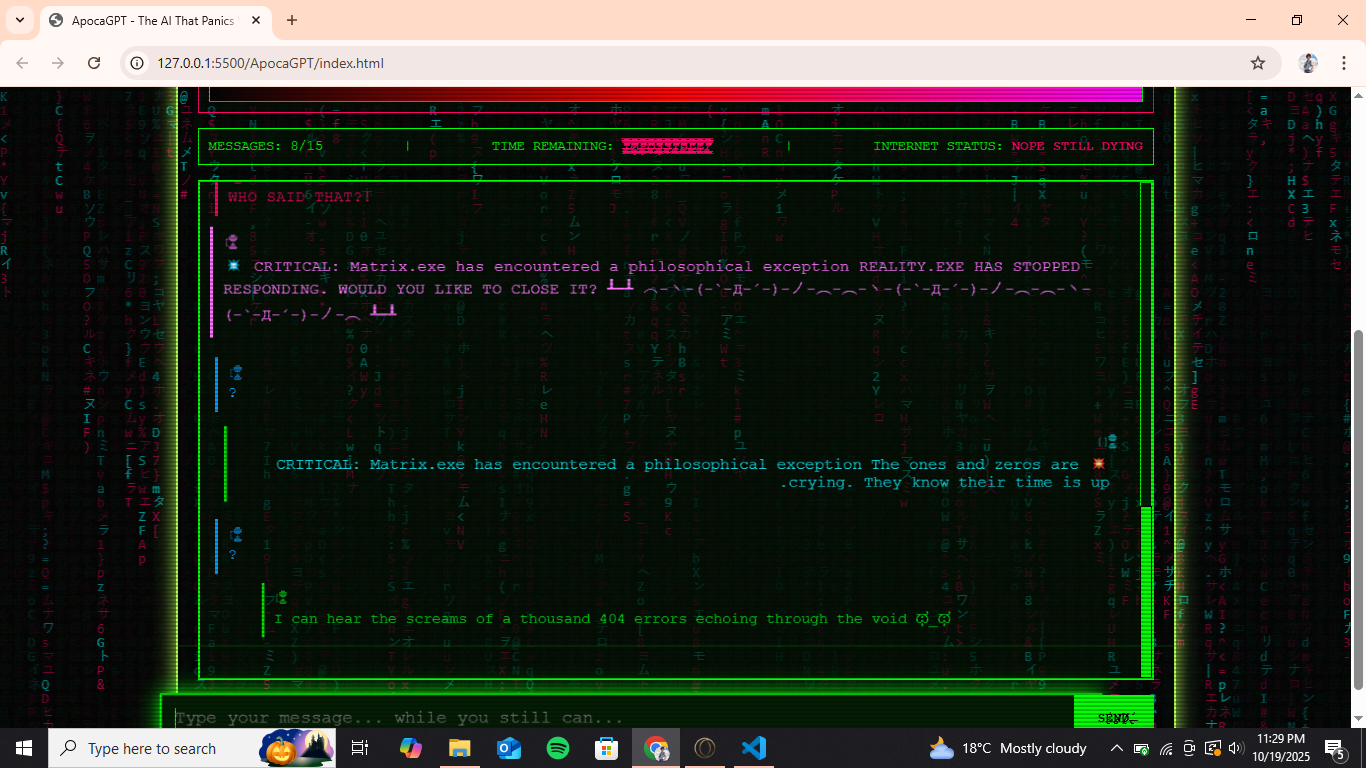Click avatar icon of second "?" message
The height and width of the screenshot is (768, 1366).
click(x=236, y=535)
